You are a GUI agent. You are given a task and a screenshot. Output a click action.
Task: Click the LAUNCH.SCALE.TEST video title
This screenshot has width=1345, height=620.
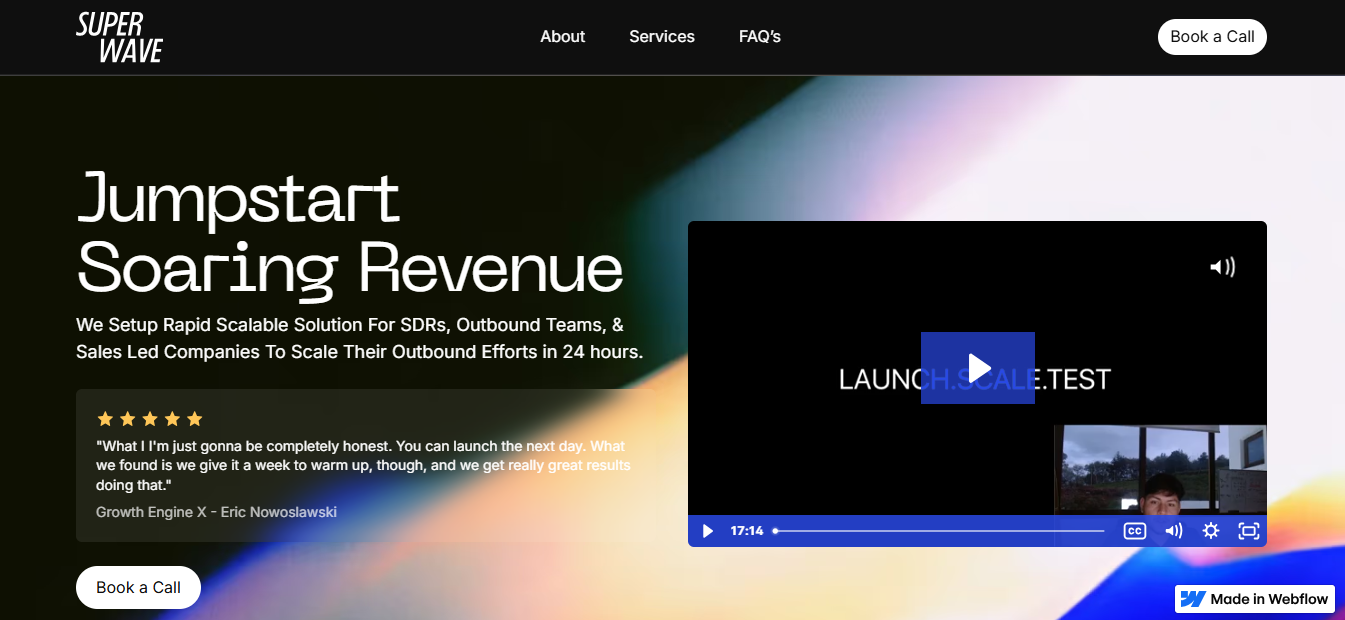975,380
